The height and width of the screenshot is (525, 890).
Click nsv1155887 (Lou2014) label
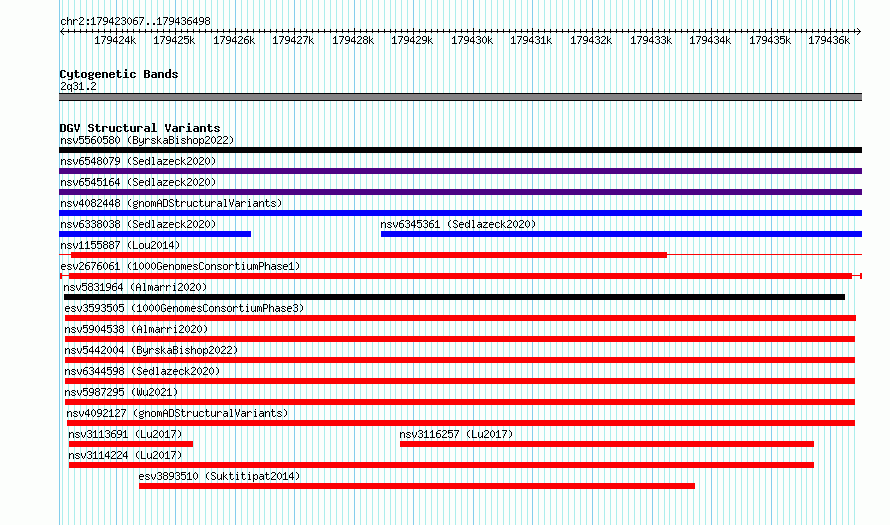pyautogui.click(x=120, y=245)
